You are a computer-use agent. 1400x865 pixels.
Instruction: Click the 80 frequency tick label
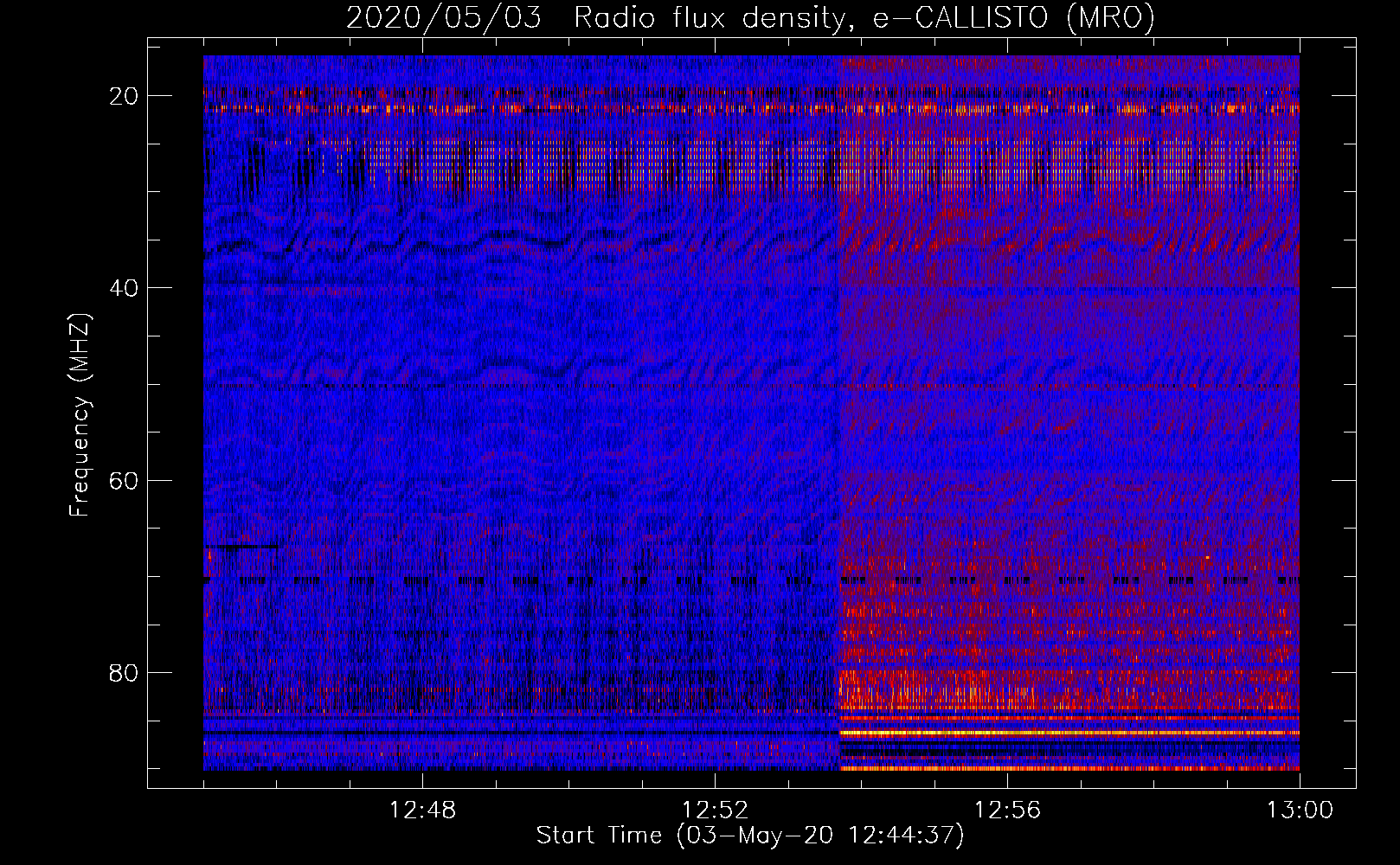(x=124, y=672)
